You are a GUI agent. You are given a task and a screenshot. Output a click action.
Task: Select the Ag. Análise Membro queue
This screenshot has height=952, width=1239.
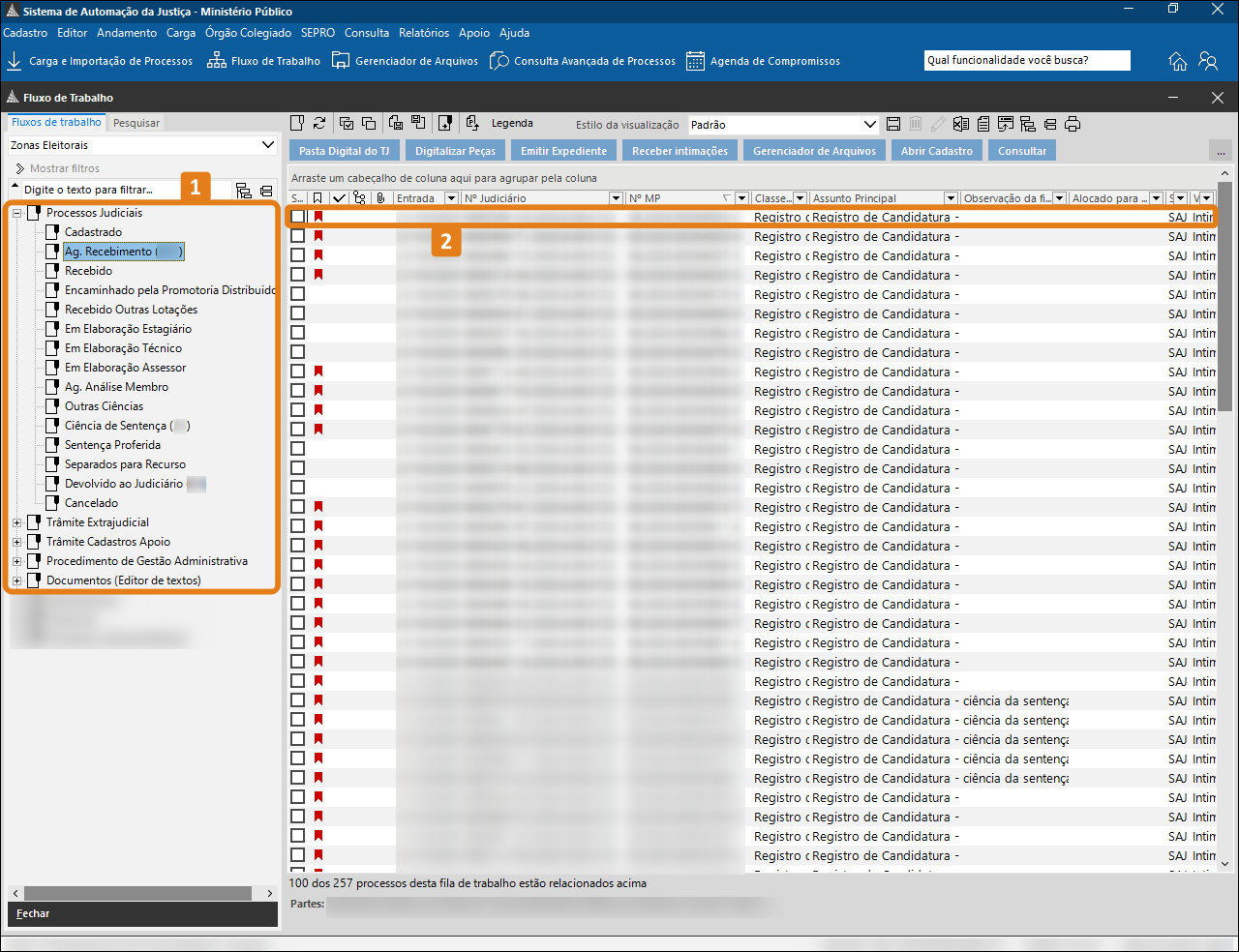(x=116, y=387)
